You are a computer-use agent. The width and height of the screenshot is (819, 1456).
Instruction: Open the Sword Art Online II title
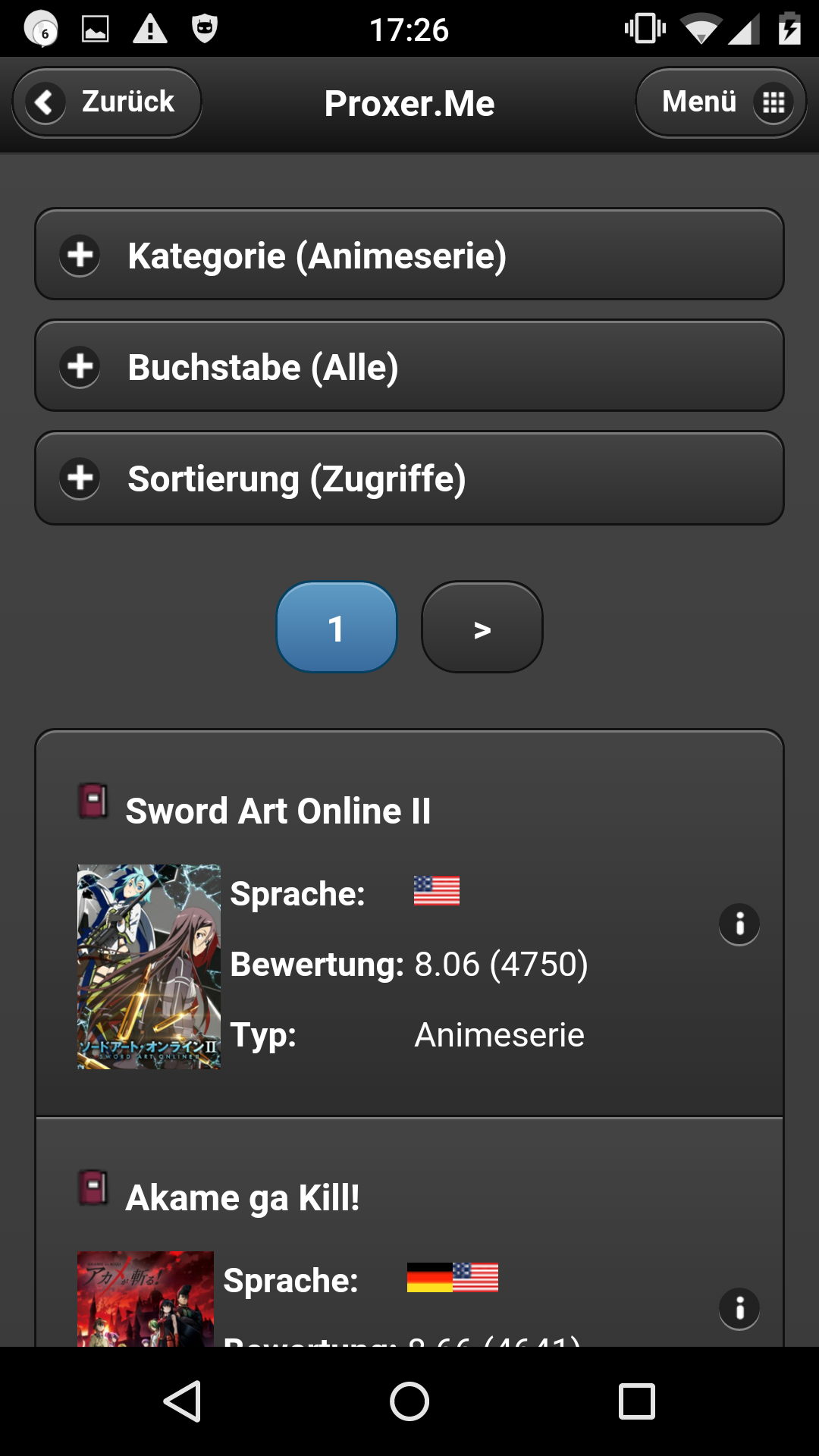(x=278, y=811)
